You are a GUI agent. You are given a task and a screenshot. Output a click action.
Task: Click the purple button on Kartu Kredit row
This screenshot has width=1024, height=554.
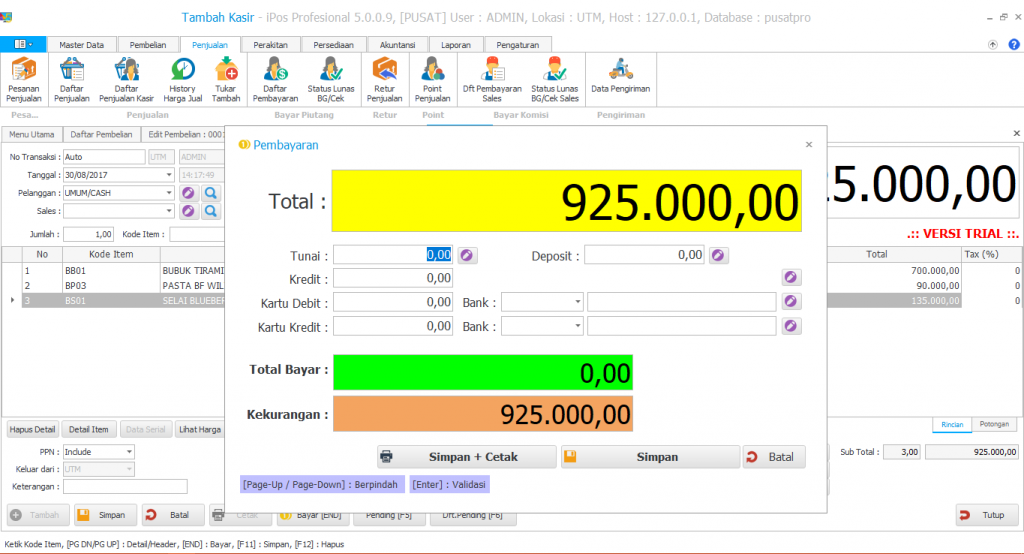point(791,326)
